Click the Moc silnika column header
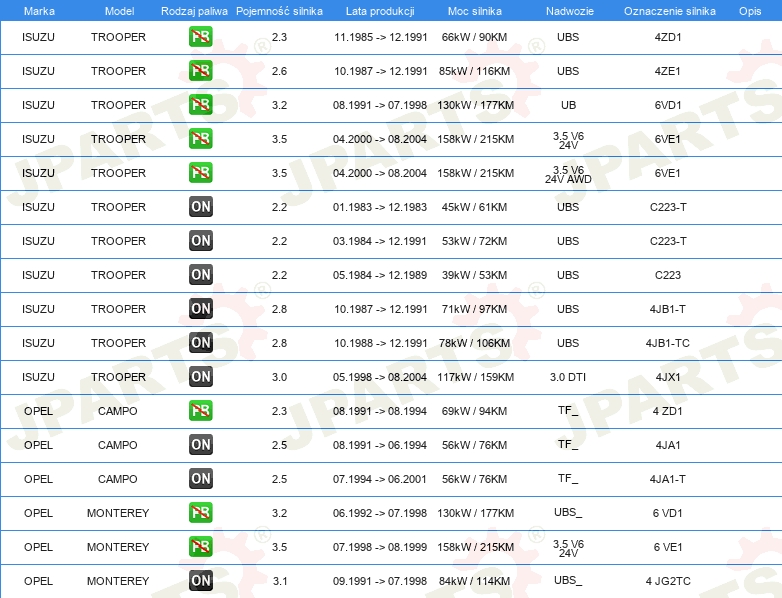 click(x=474, y=11)
